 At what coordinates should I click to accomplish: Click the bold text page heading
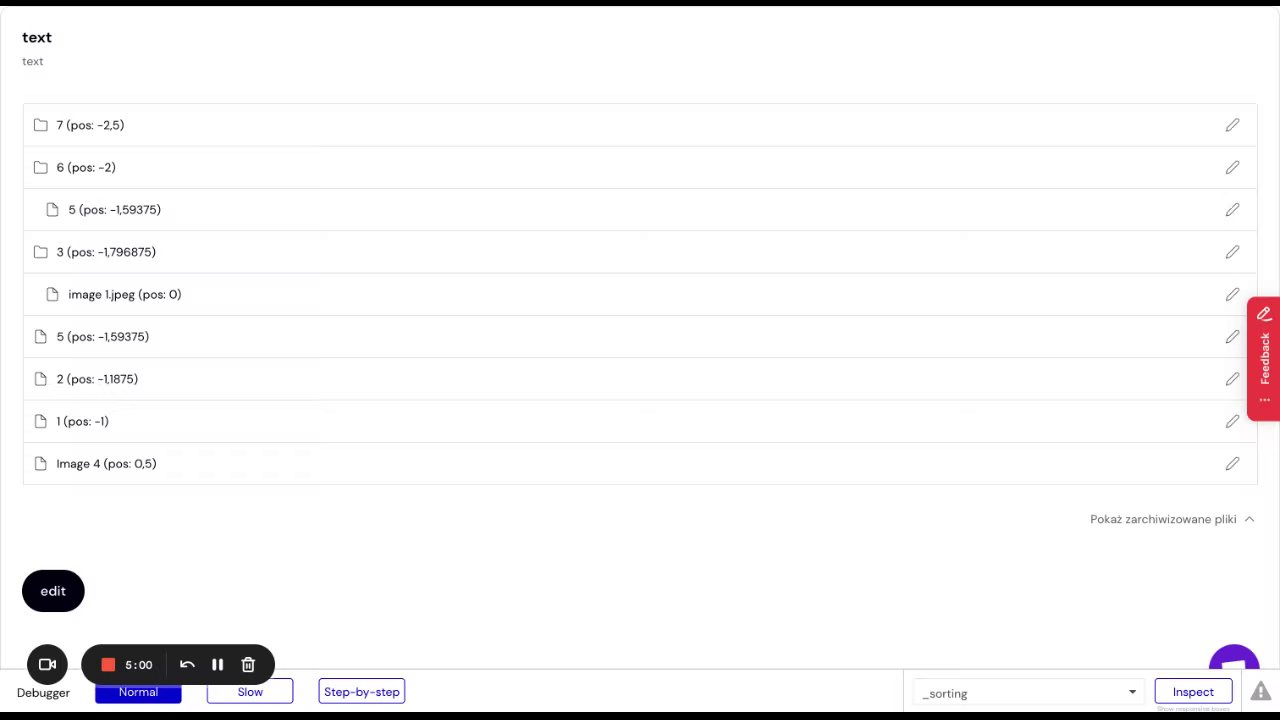coord(37,37)
